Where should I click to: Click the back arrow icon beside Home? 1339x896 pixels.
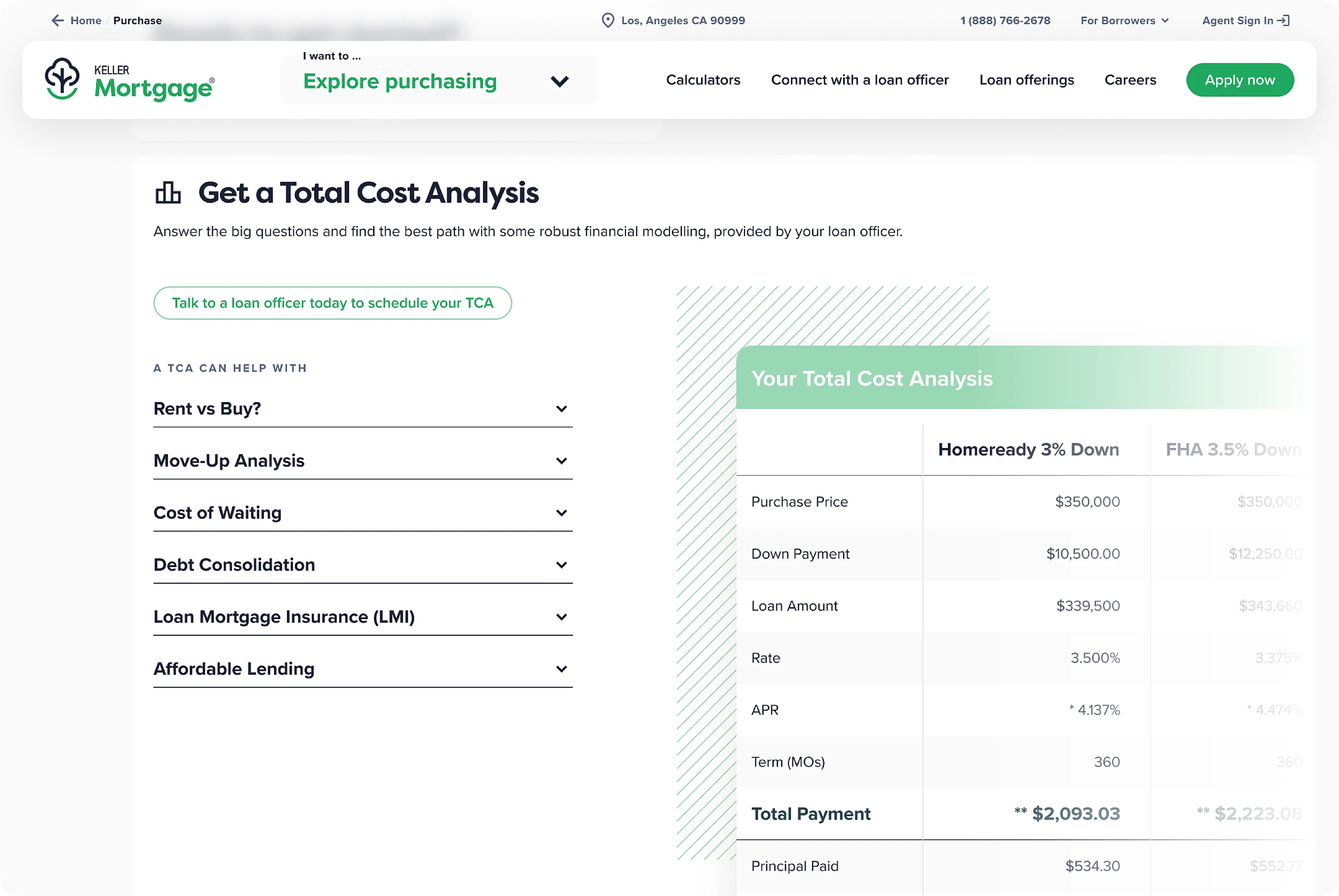57,21
